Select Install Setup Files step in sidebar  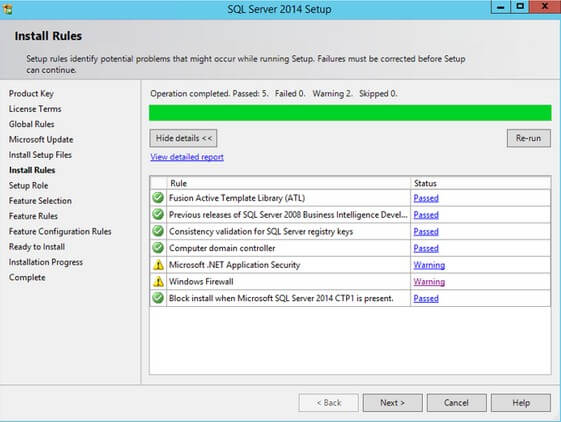coord(40,155)
